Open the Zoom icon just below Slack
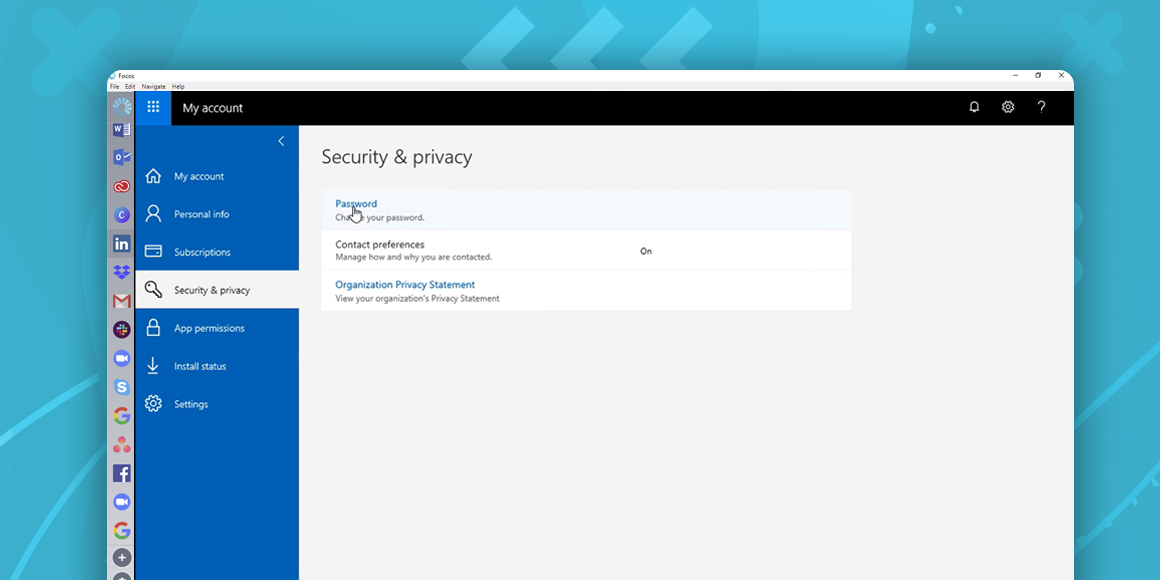Screen dimensions: 1160x580 [121, 358]
